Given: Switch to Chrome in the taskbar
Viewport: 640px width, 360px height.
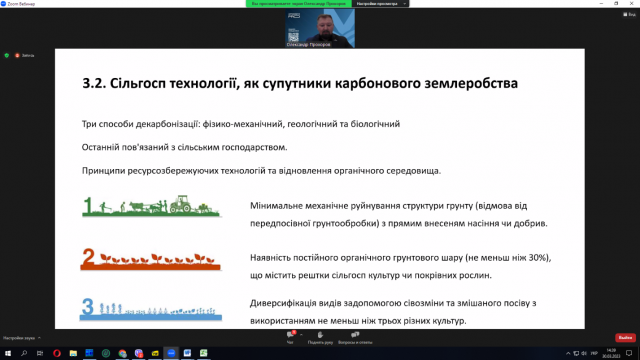Looking at the screenshot, I should (x=122, y=353).
